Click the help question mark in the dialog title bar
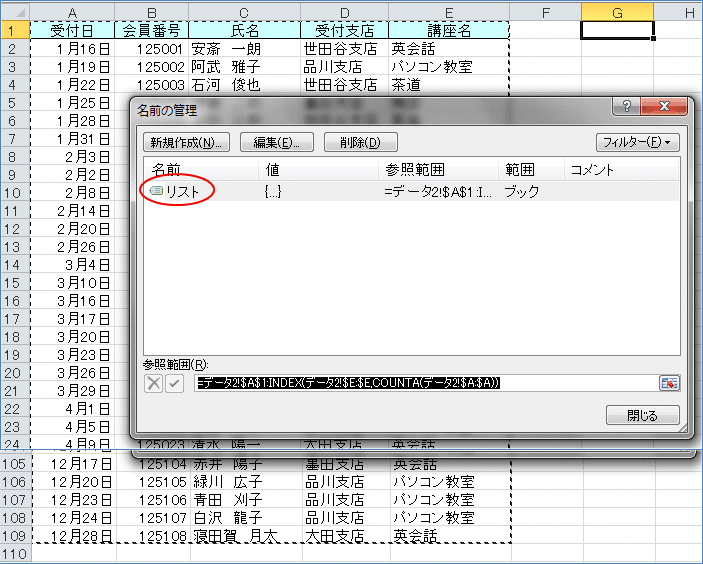Screen dimensions: 703x564 pyautogui.click(x=626, y=106)
